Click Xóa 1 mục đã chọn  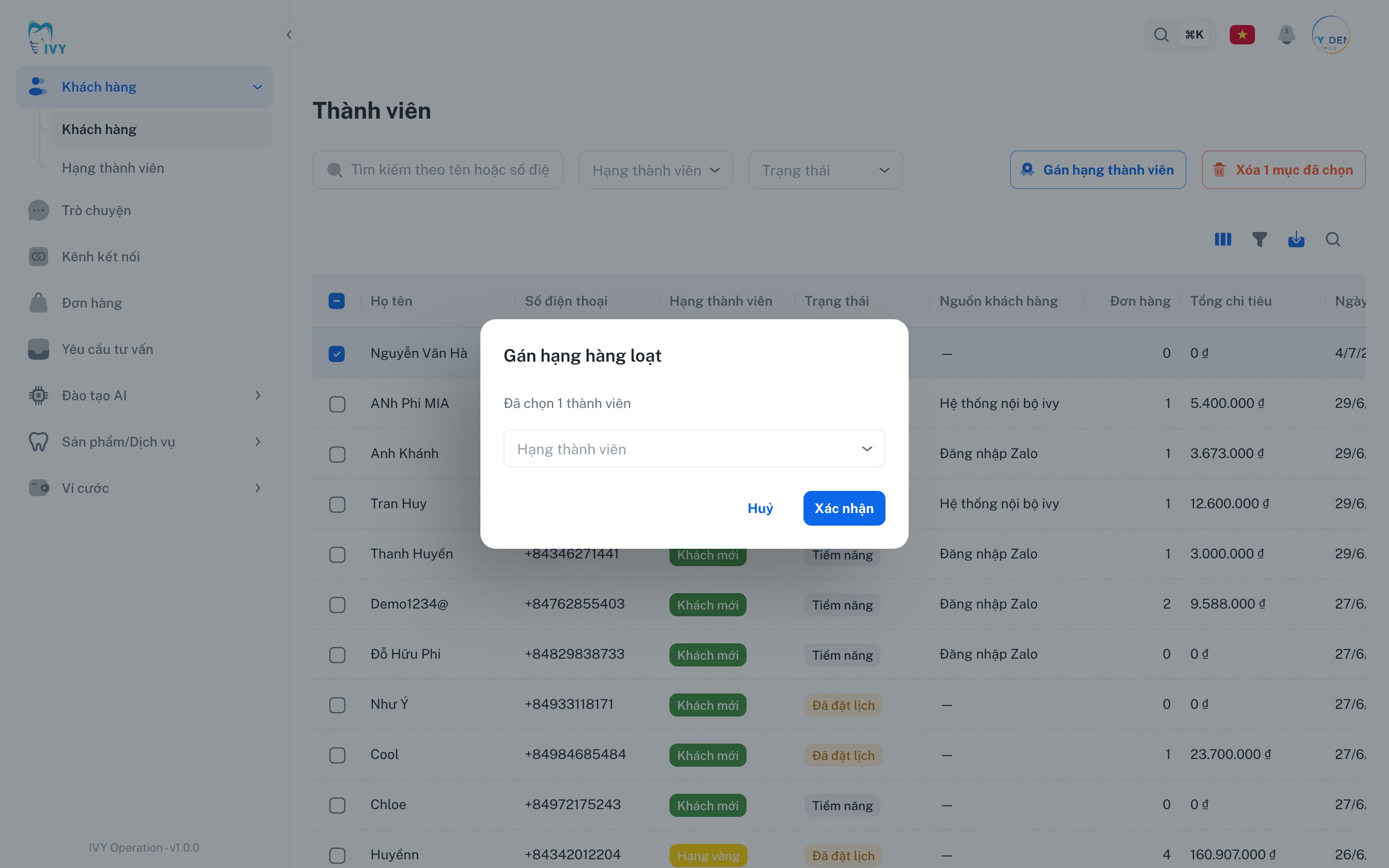tap(1283, 170)
